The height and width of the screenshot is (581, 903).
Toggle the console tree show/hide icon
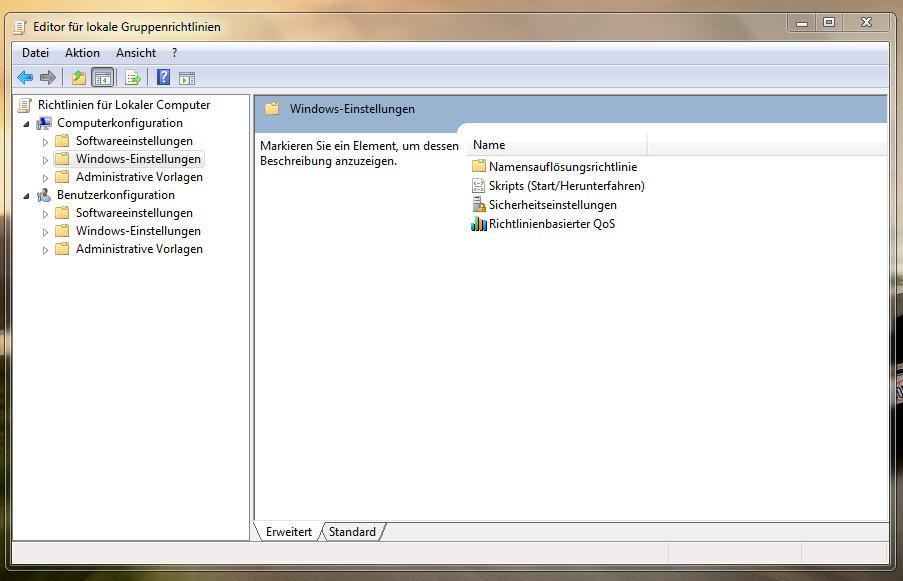point(103,78)
